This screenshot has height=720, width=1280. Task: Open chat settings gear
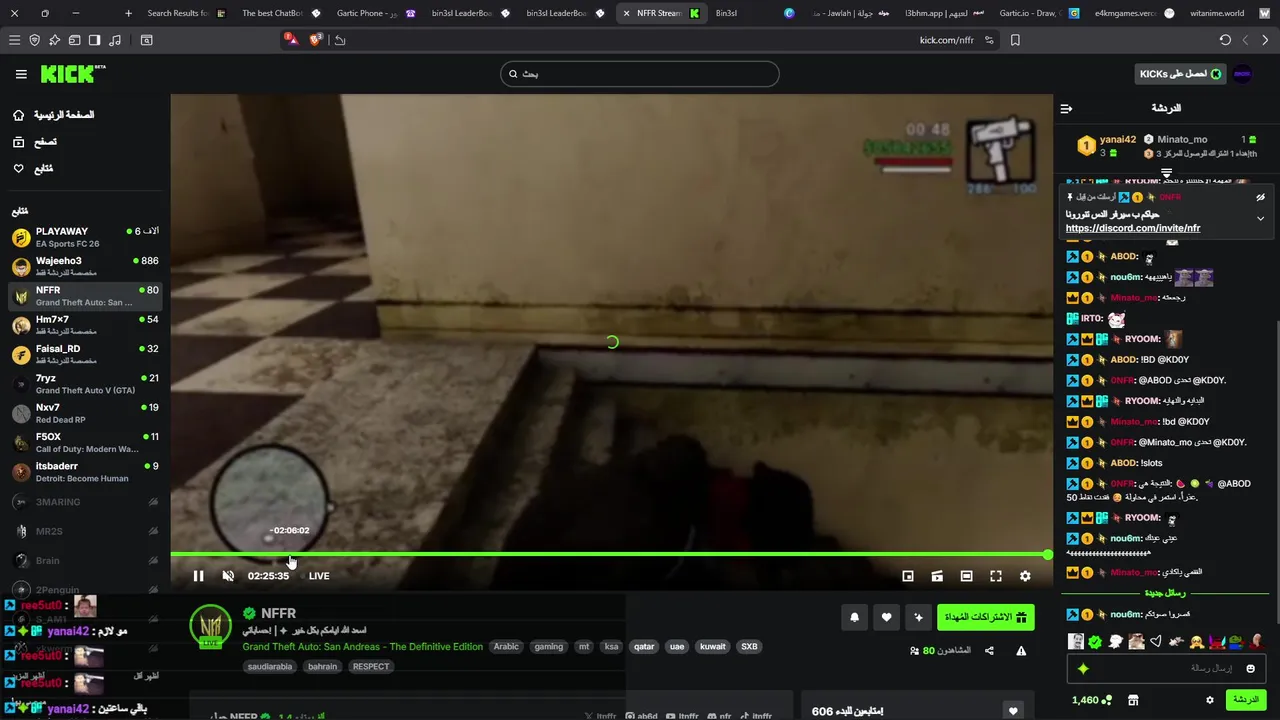click(x=1209, y=700)
